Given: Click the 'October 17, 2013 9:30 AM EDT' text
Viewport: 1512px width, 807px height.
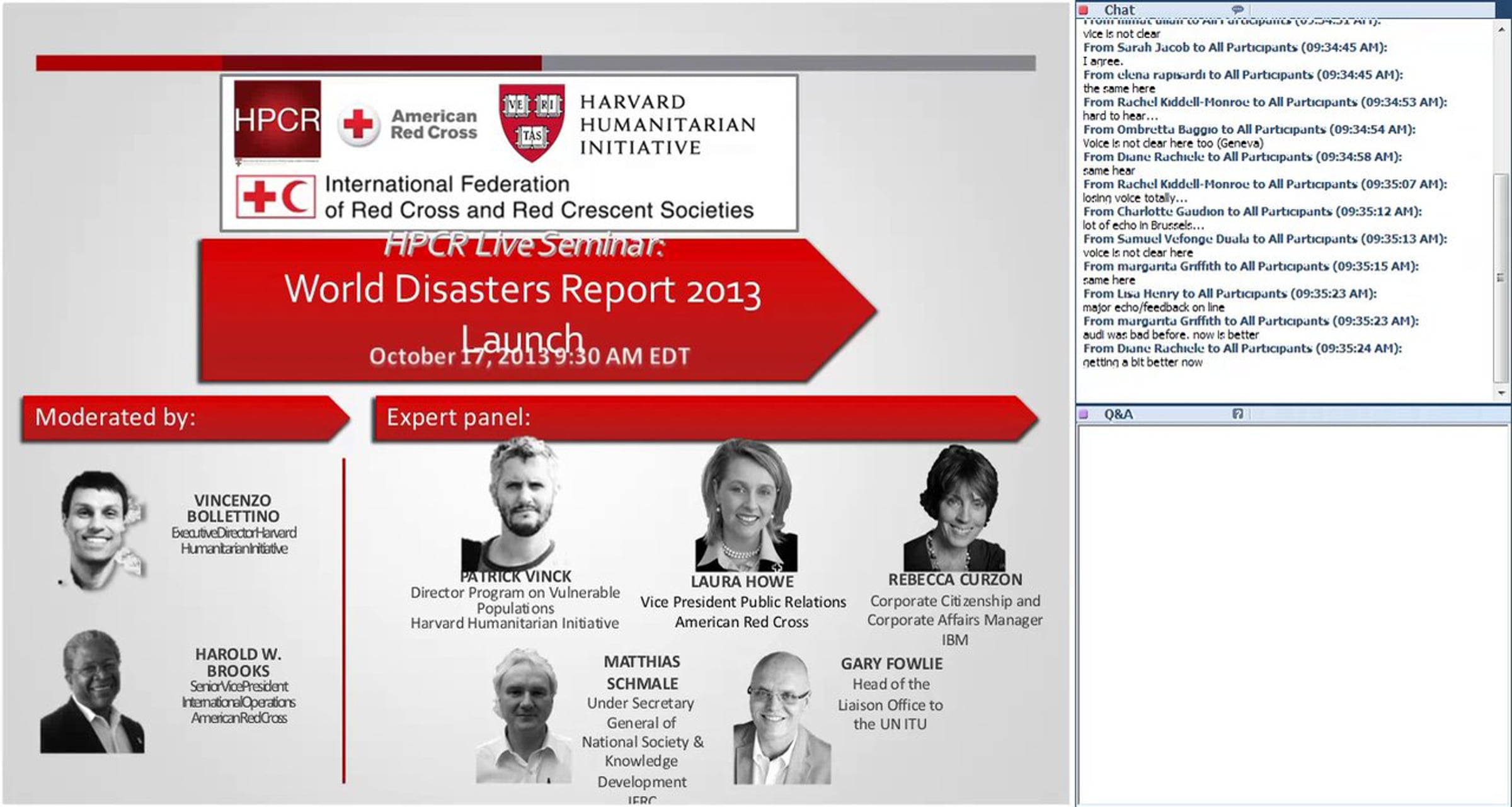Looking at the screenshot, I should 529,357.
